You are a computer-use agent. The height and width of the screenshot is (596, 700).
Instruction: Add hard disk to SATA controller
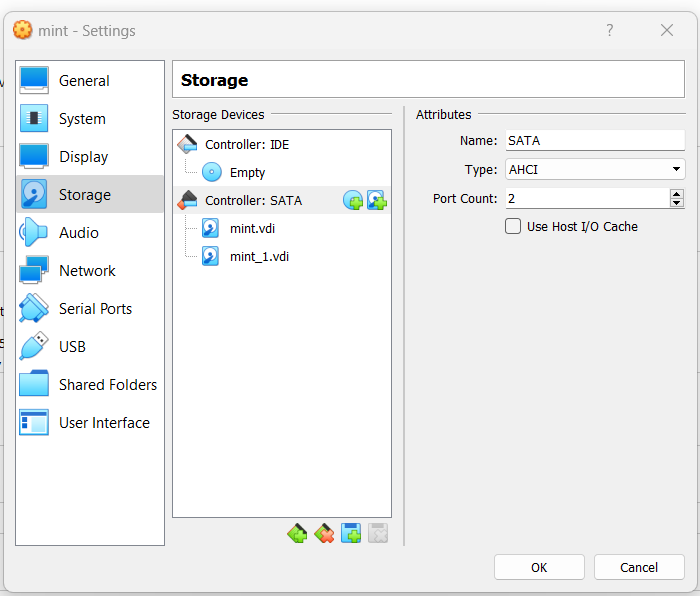(377, 200)
